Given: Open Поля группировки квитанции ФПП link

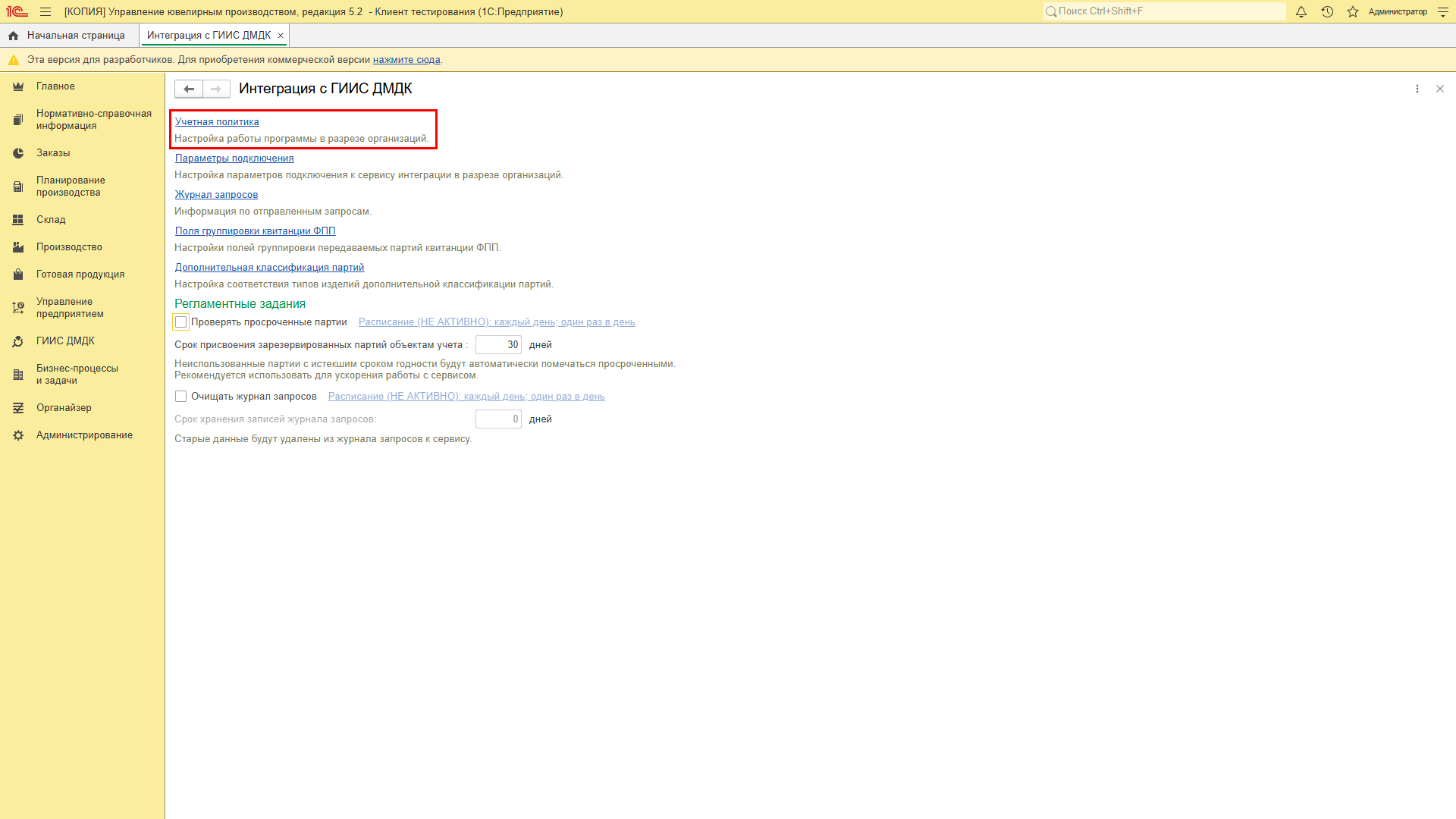Looking at the screenshot, I should pos(255,231).
